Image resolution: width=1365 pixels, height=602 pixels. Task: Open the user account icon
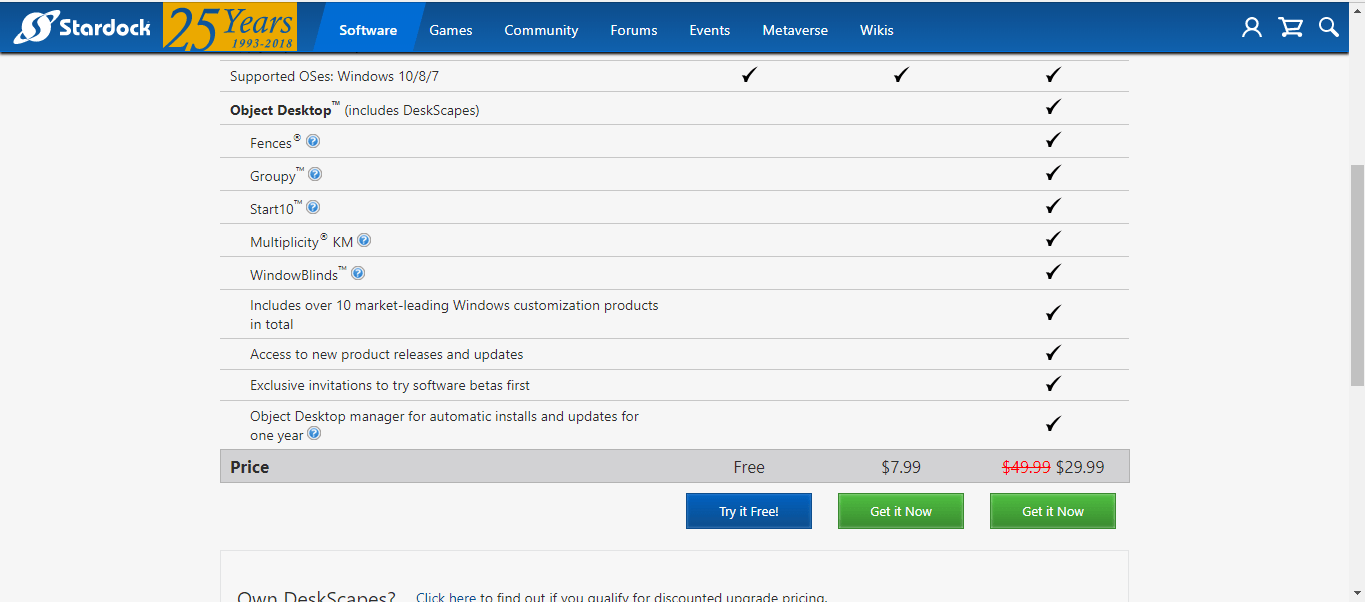(x=1252, y=28)
